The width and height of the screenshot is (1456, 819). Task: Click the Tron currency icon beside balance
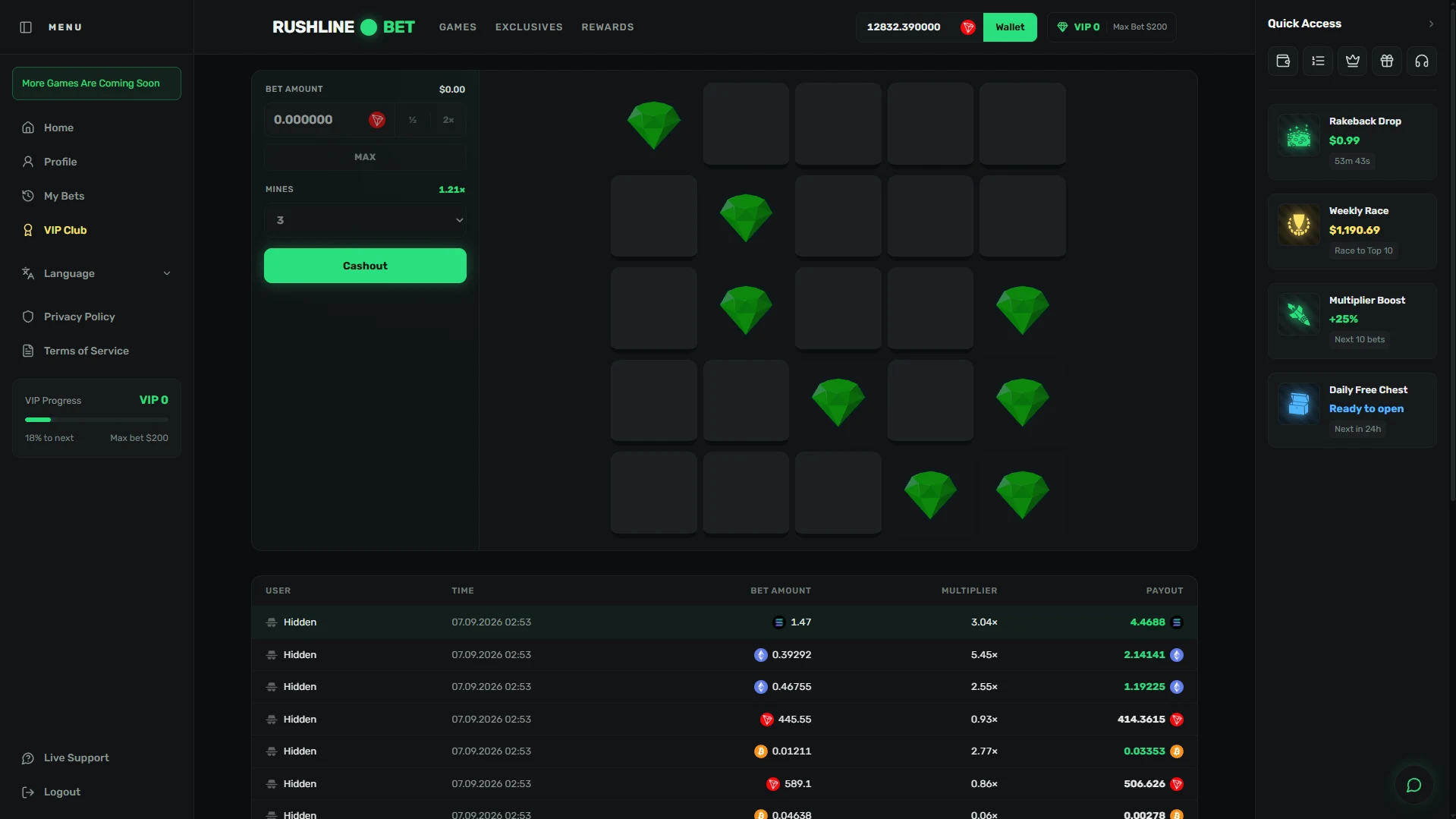tap(967, 27)
